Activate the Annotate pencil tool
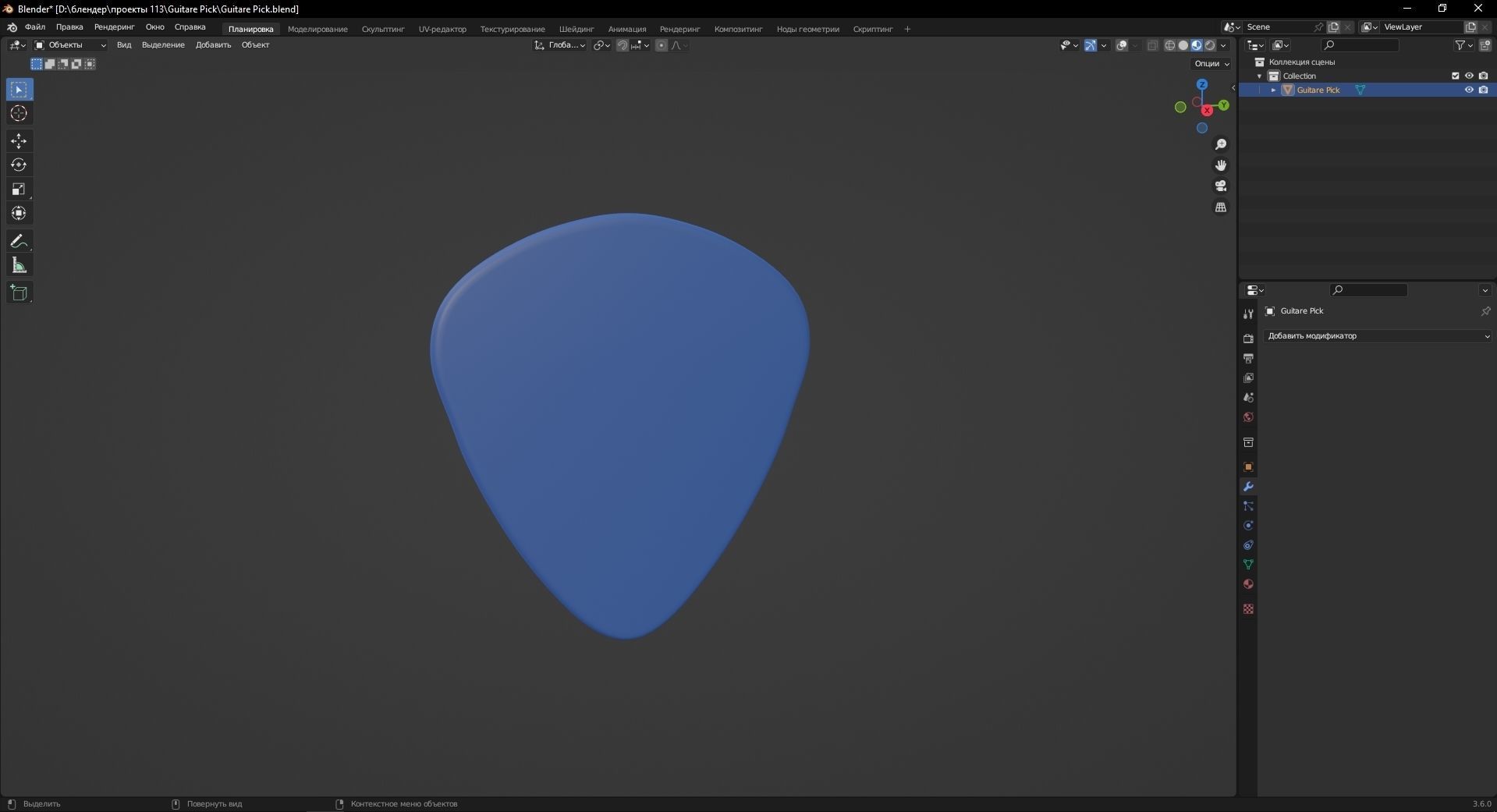 (20, 241)
